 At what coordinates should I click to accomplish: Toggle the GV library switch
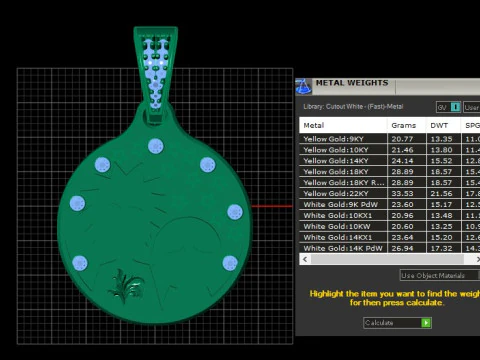click(449, 107)
